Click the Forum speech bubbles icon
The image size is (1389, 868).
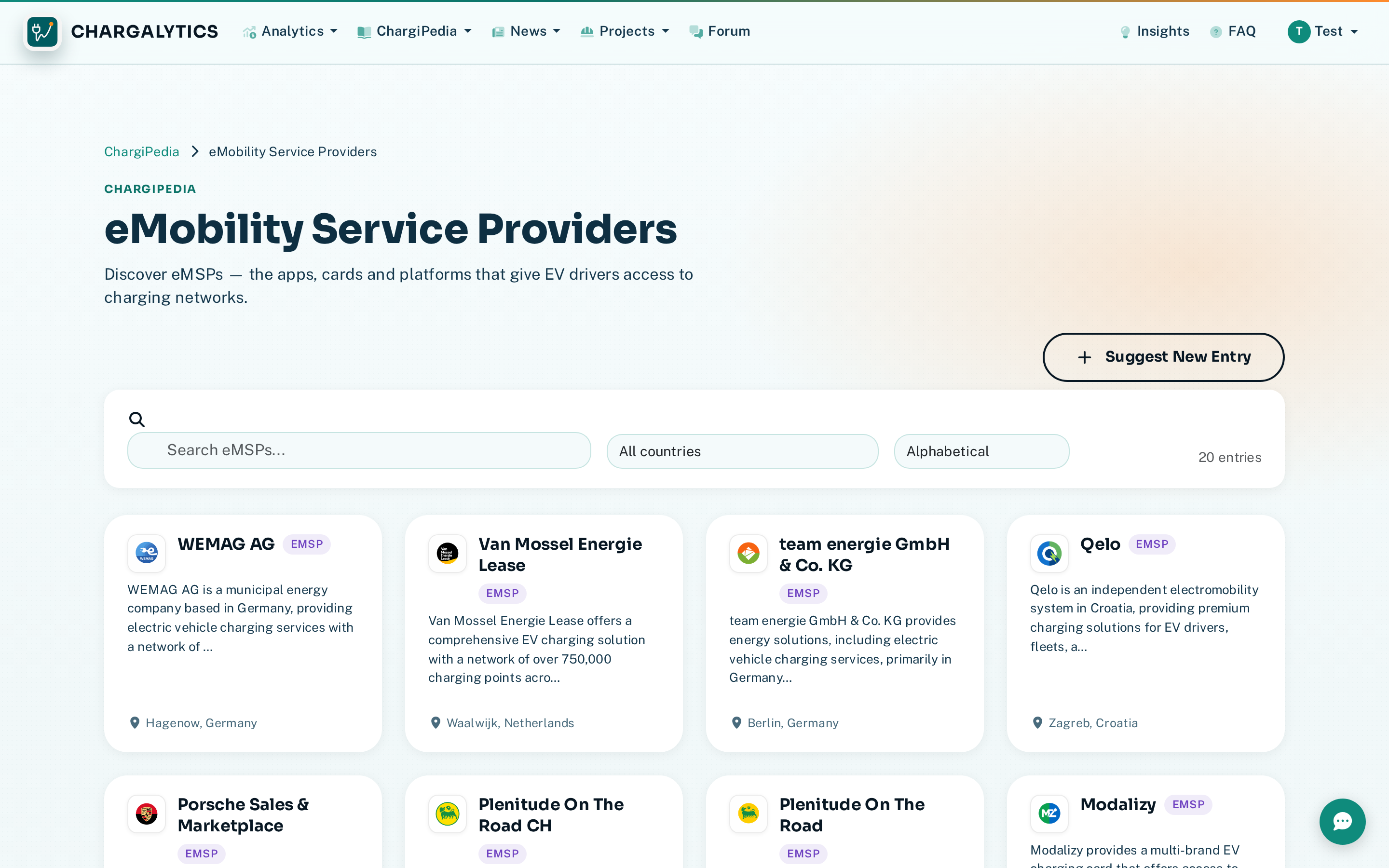point(695,32)
